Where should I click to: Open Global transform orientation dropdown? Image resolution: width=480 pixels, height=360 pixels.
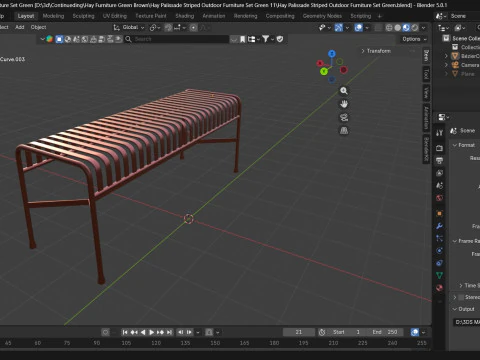click(x=129, y=27)
